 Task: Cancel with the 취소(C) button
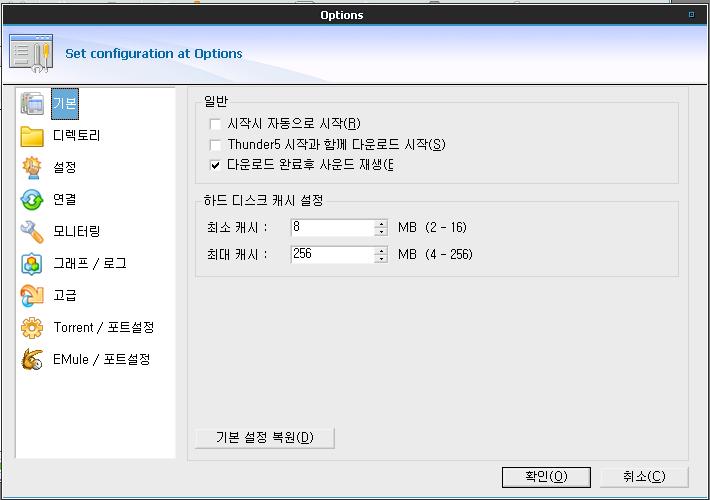coord(644,477)
